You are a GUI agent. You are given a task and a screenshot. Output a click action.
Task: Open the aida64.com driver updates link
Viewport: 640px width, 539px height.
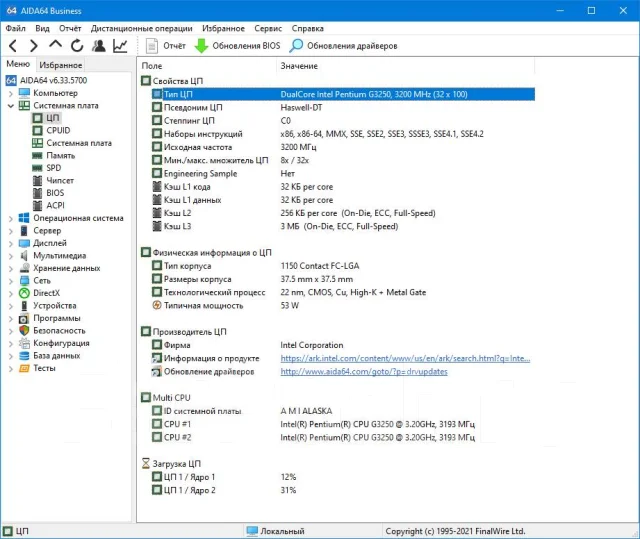[x=364, y=371]
